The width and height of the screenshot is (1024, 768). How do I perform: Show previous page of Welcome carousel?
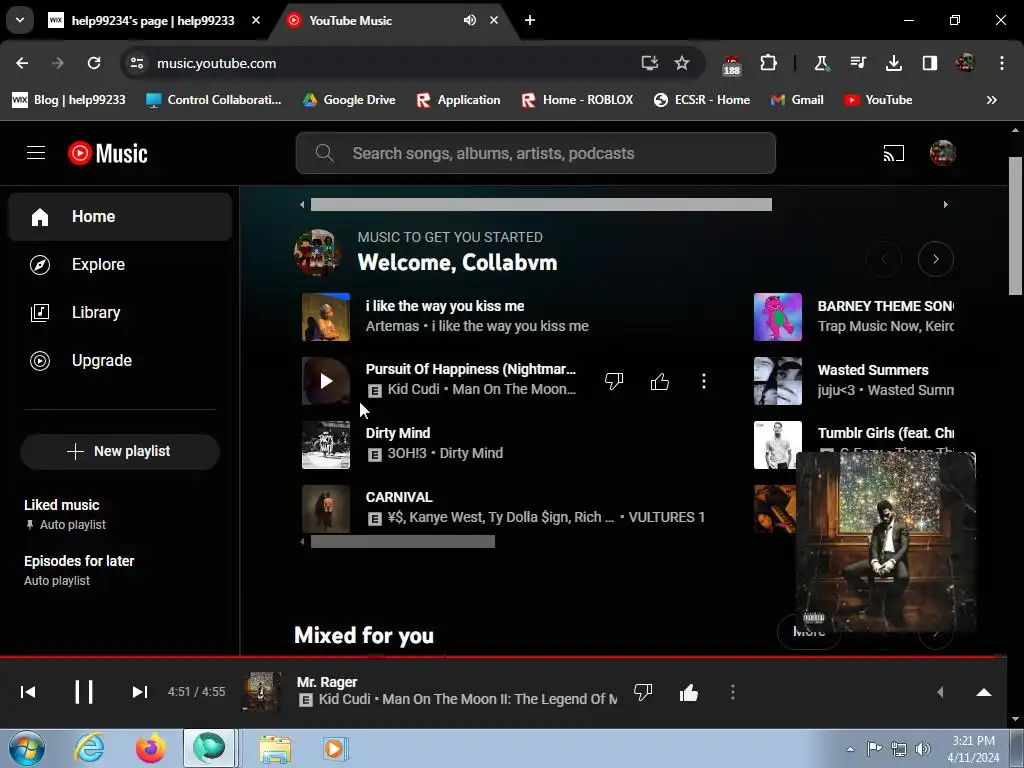point(884,259)
